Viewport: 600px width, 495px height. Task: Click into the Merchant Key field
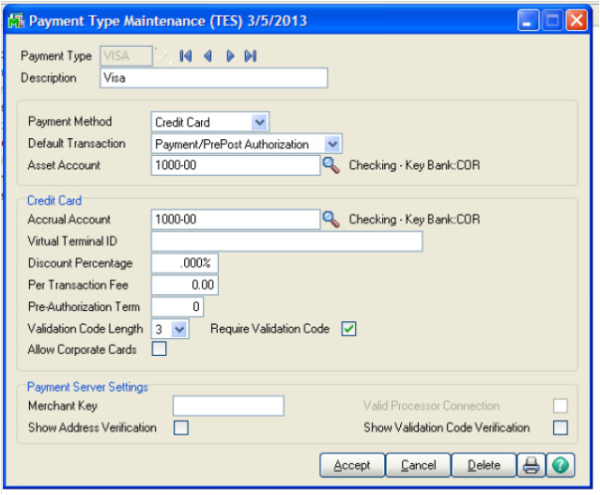coord(228,405)
